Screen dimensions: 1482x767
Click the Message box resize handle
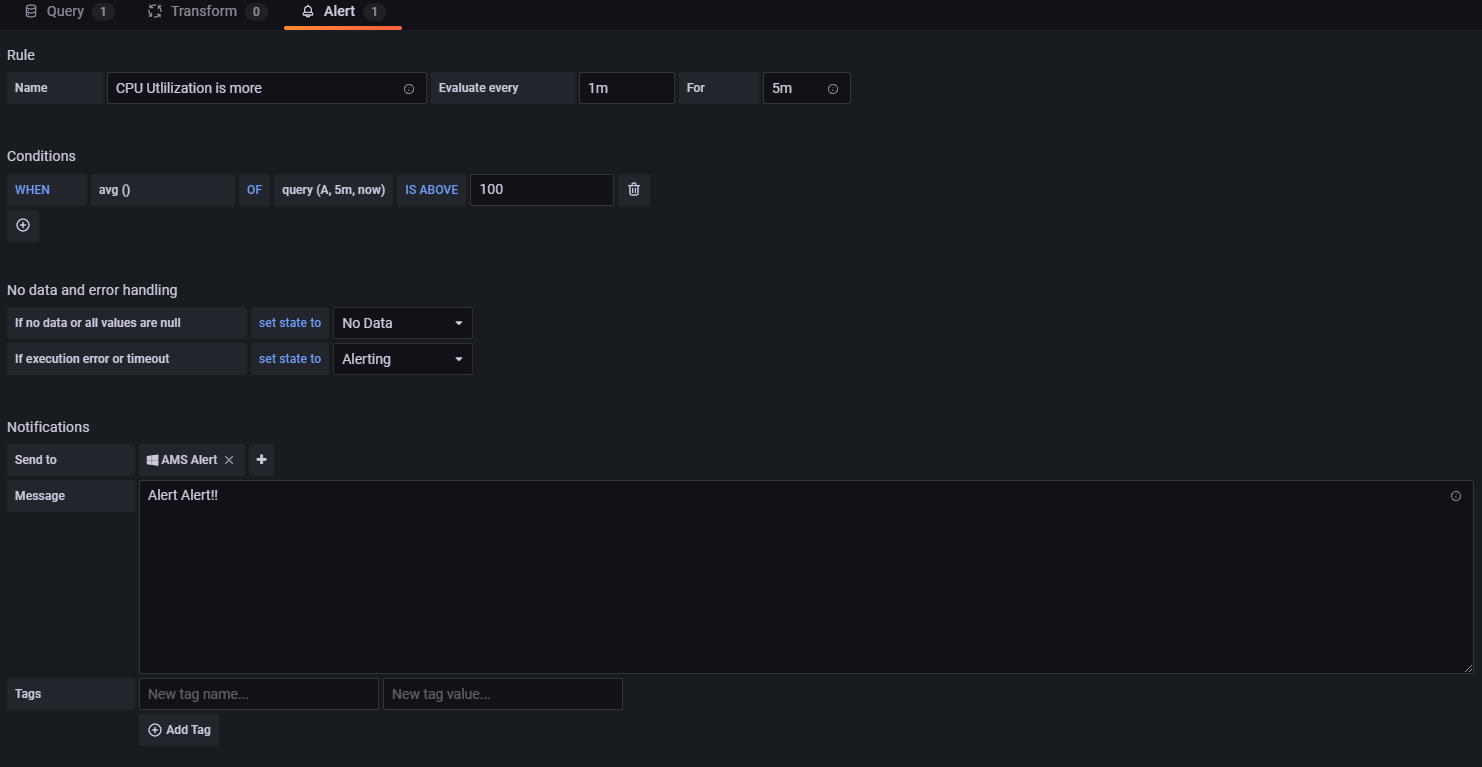(1468, 668)
